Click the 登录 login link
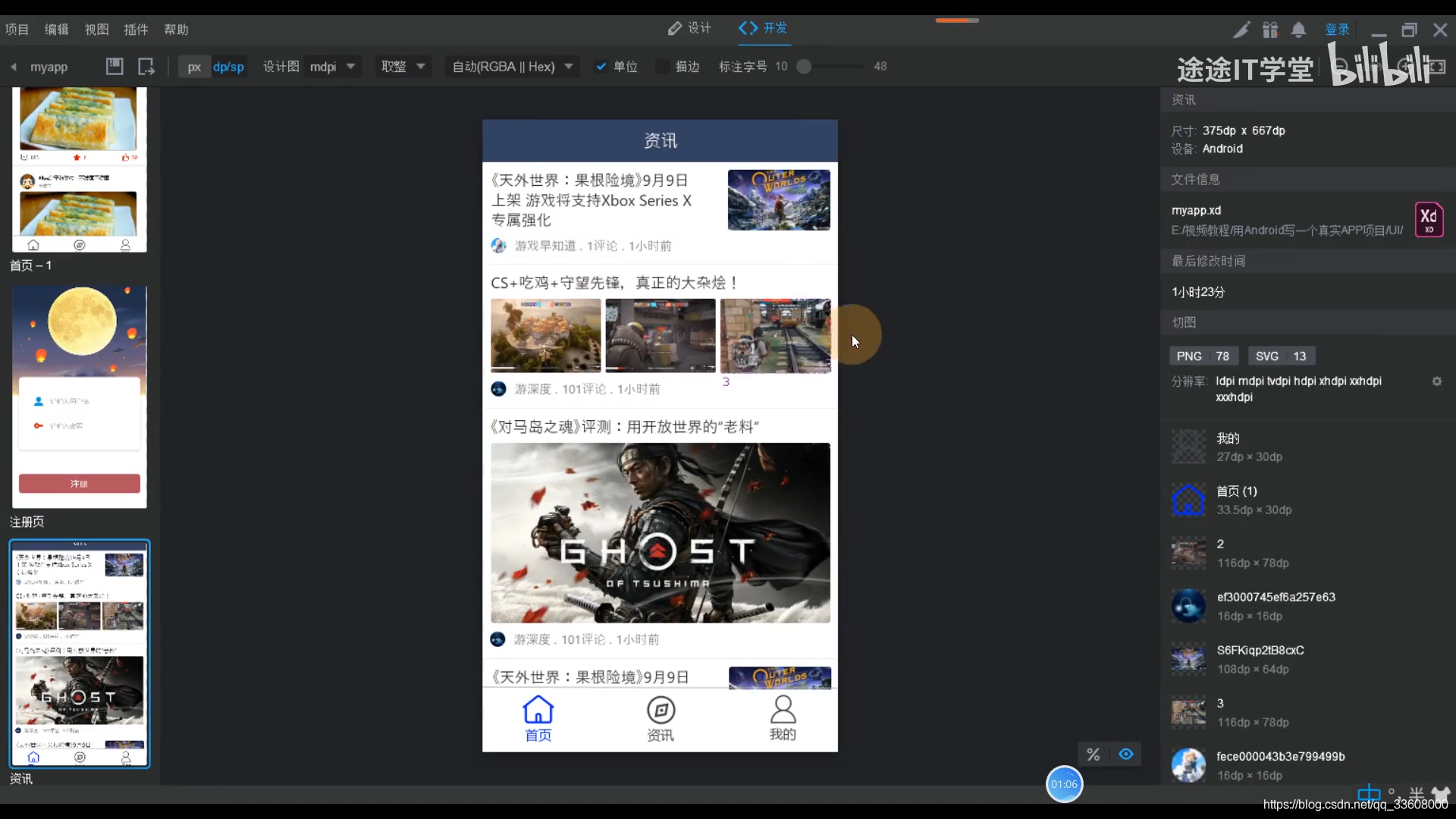 coord(1337,30)
